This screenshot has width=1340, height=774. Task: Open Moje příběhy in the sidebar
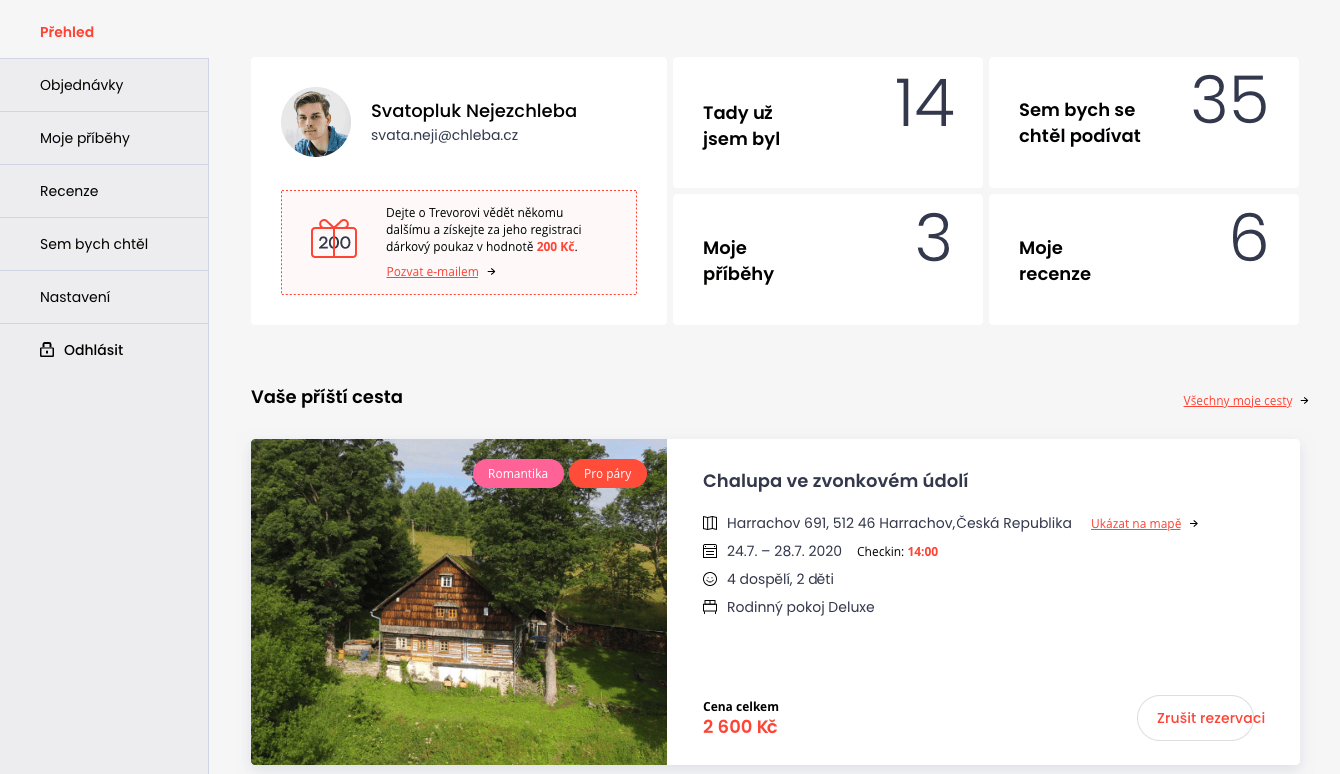[104, 138]
